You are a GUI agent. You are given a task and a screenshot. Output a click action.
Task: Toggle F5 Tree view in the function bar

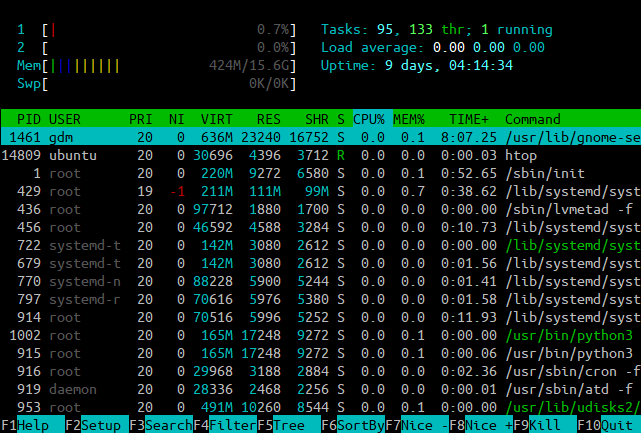click(289, 425)
